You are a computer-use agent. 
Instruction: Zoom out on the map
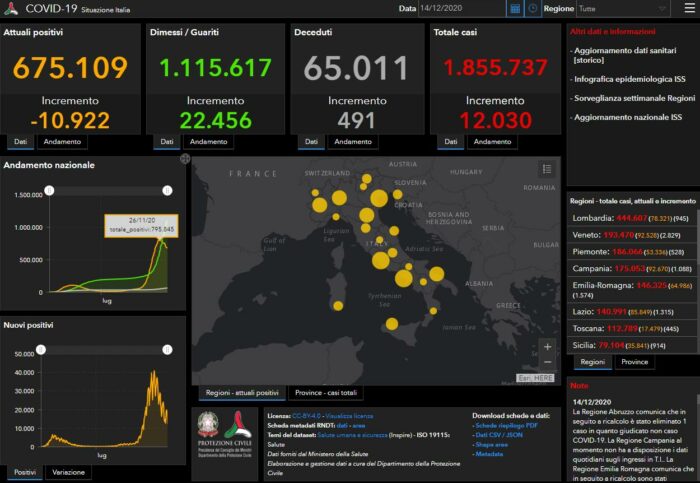pyautogui.click(x=546, y=362)
